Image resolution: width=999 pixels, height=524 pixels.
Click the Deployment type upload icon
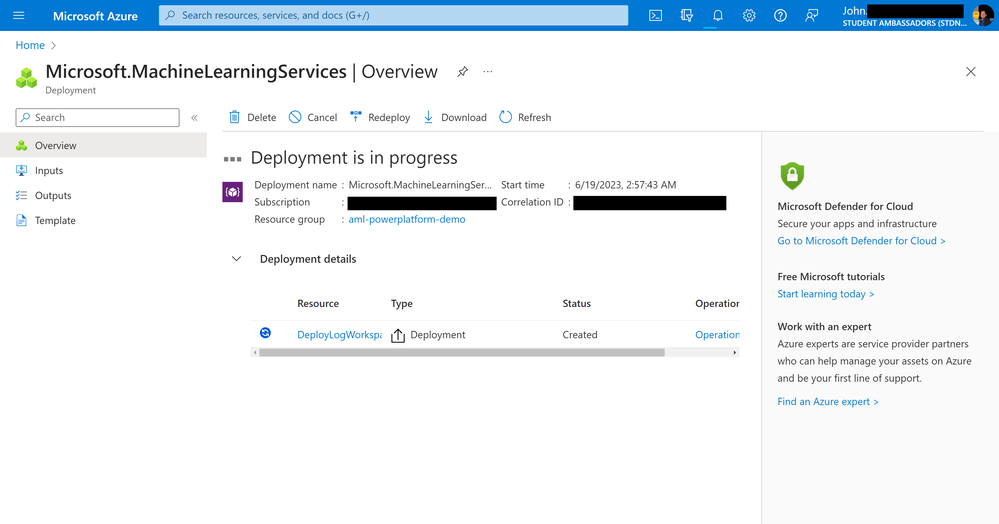click(398, 335)
